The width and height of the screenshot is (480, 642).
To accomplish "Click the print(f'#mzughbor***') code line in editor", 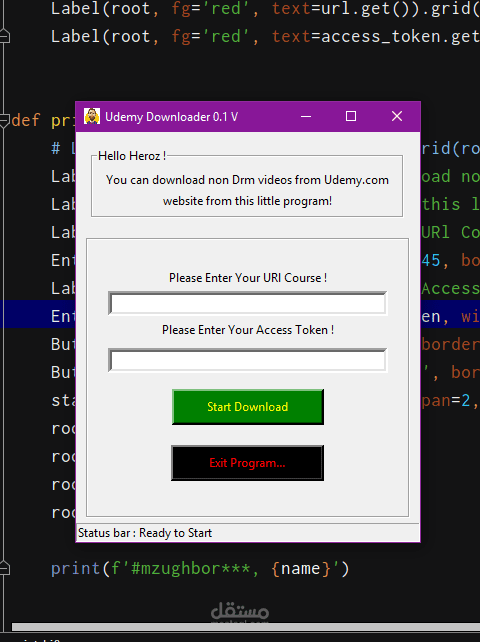I will pyautogui.click(x=200, y=568).
